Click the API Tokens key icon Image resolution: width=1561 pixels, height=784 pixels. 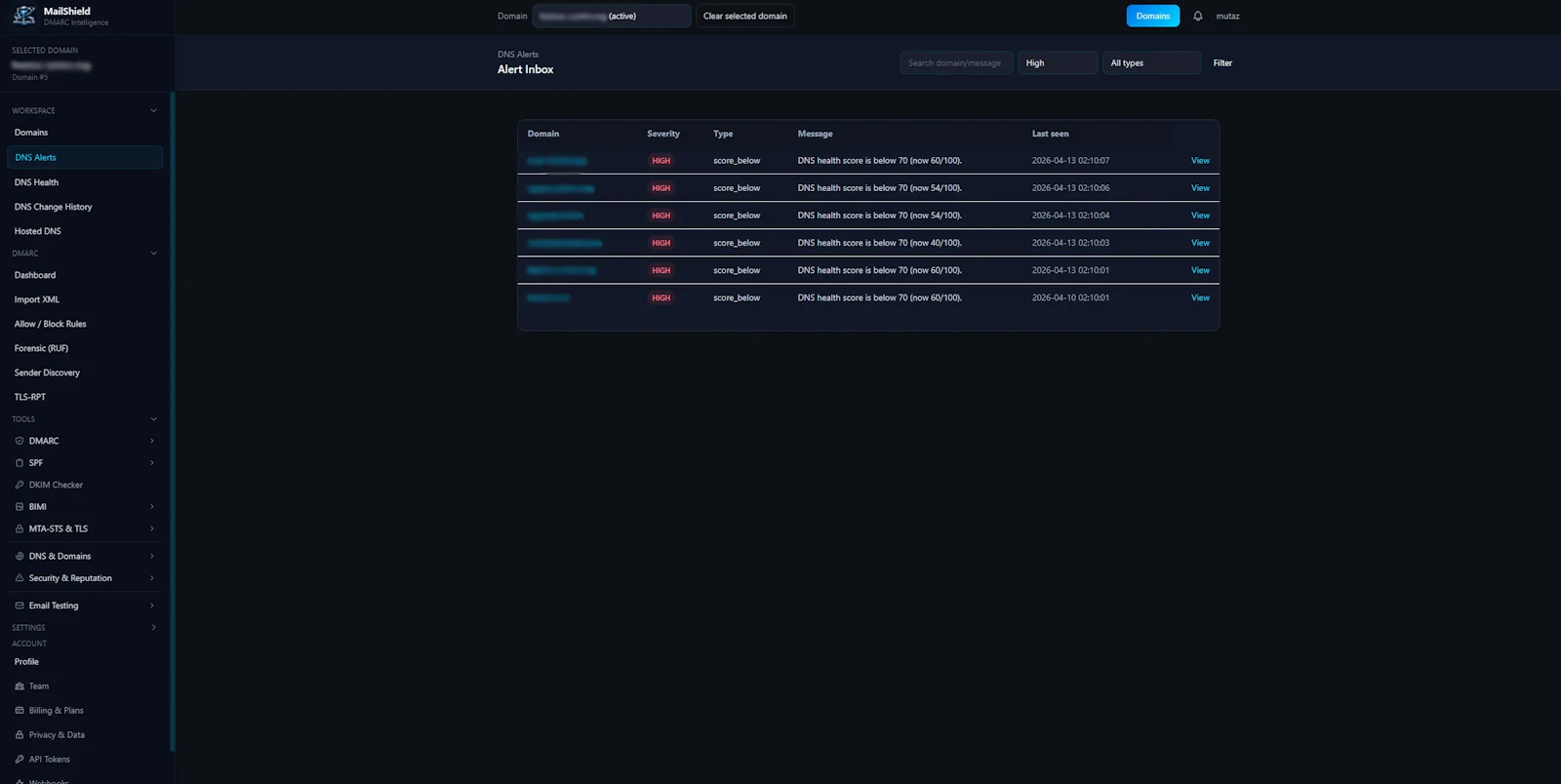(x=20, y=760)
